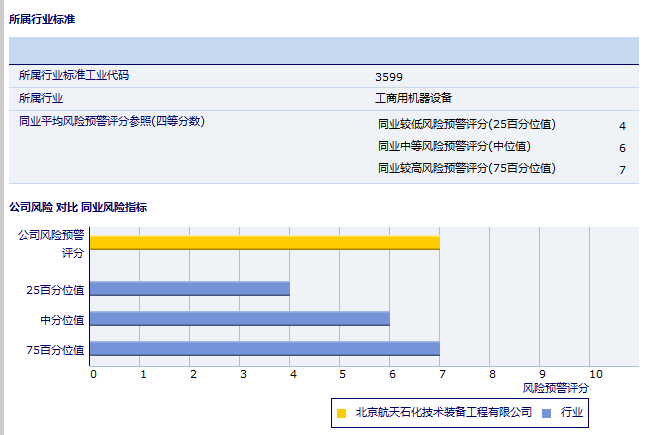Click the yellow legend swatch for 北京航天石化技术装备工程有限公司
This screenshot has height=435, width=648.
click(x=341, y=412)
